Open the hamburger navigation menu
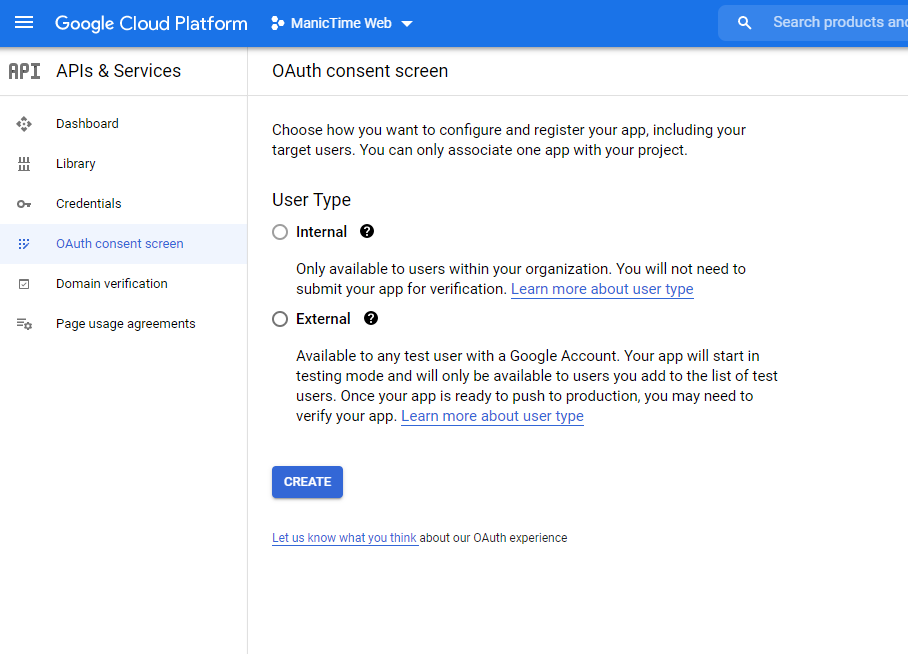This screenshot has height=654, width=908. (x=24, y=23)
